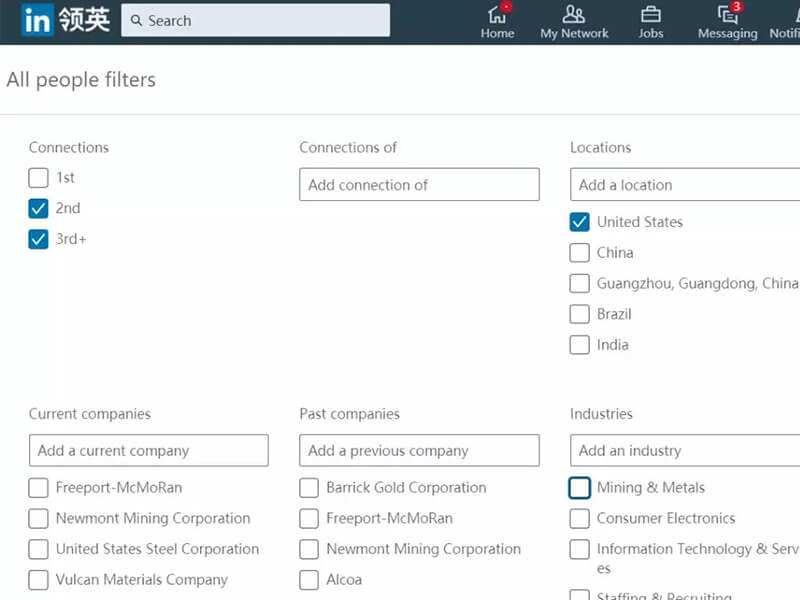The image size is (800, 600).
Task: Click the Add an industry field
Action: click(x=685, y=451)
